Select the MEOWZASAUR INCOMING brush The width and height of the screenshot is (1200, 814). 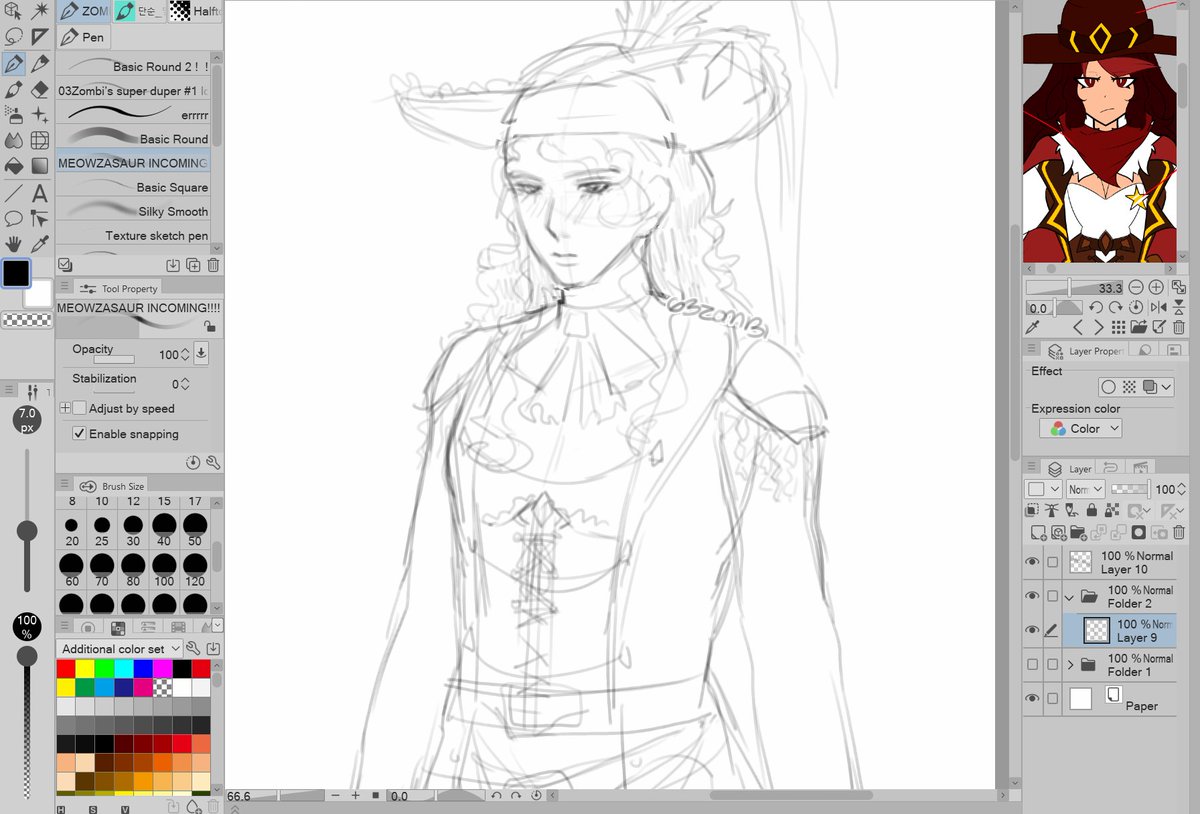134,162
